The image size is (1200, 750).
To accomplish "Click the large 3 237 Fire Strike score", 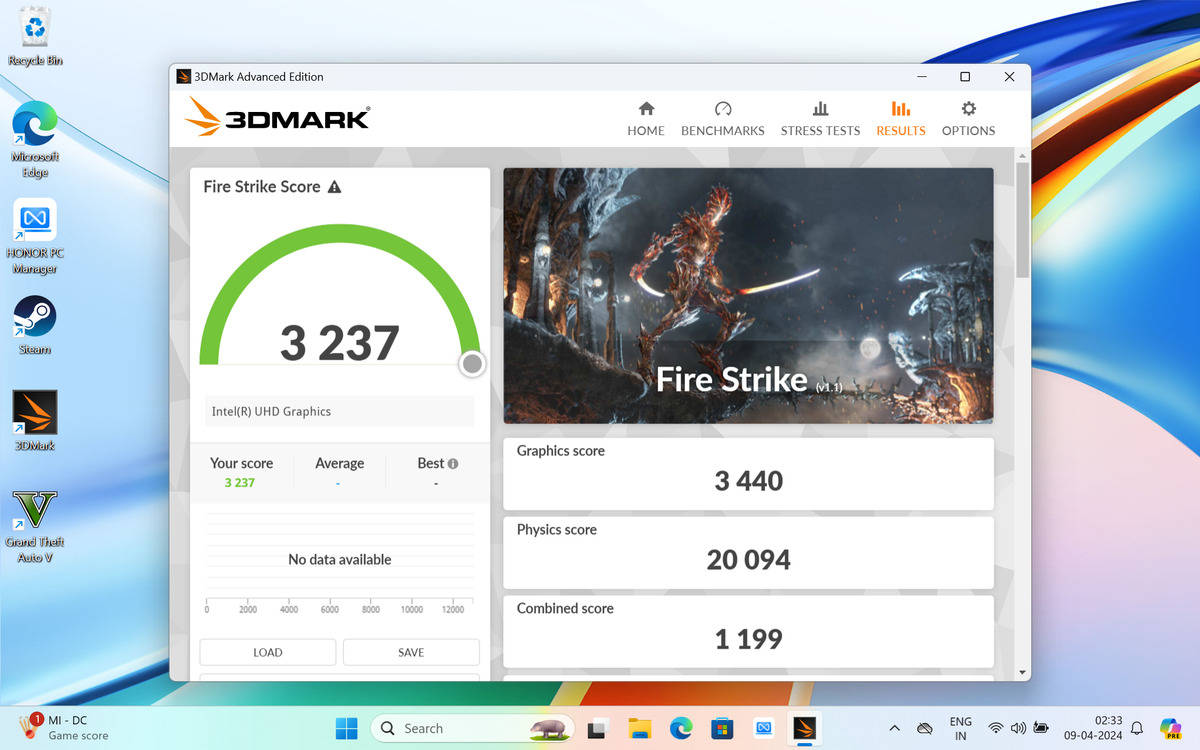I will 340,343.
